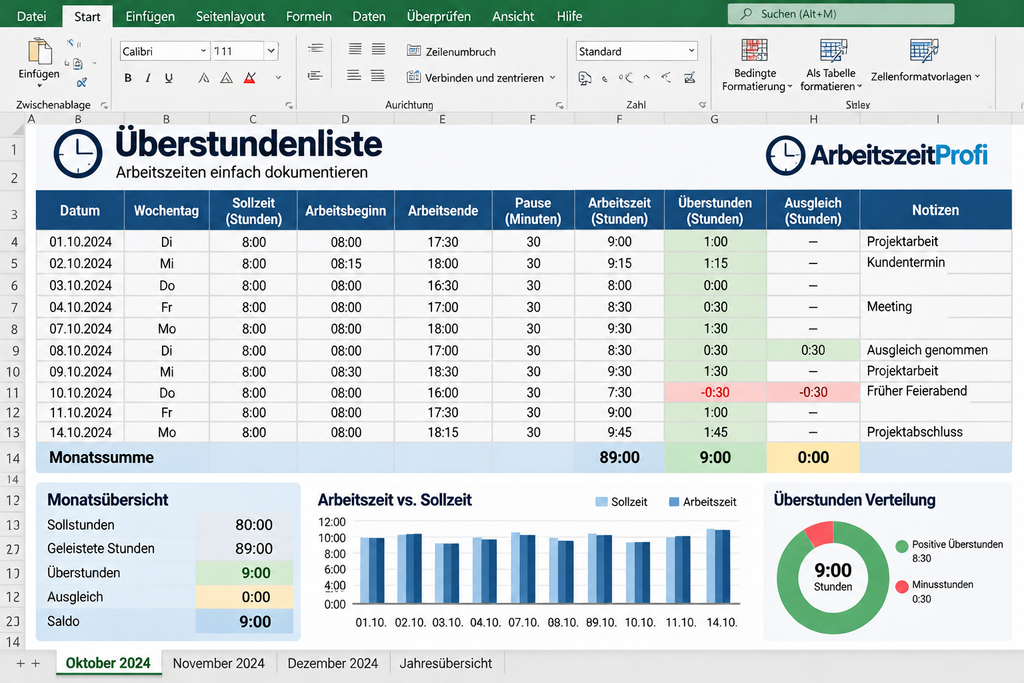
Task: Select the Arbeitsende cell 18:15
Action: point(443,432)
